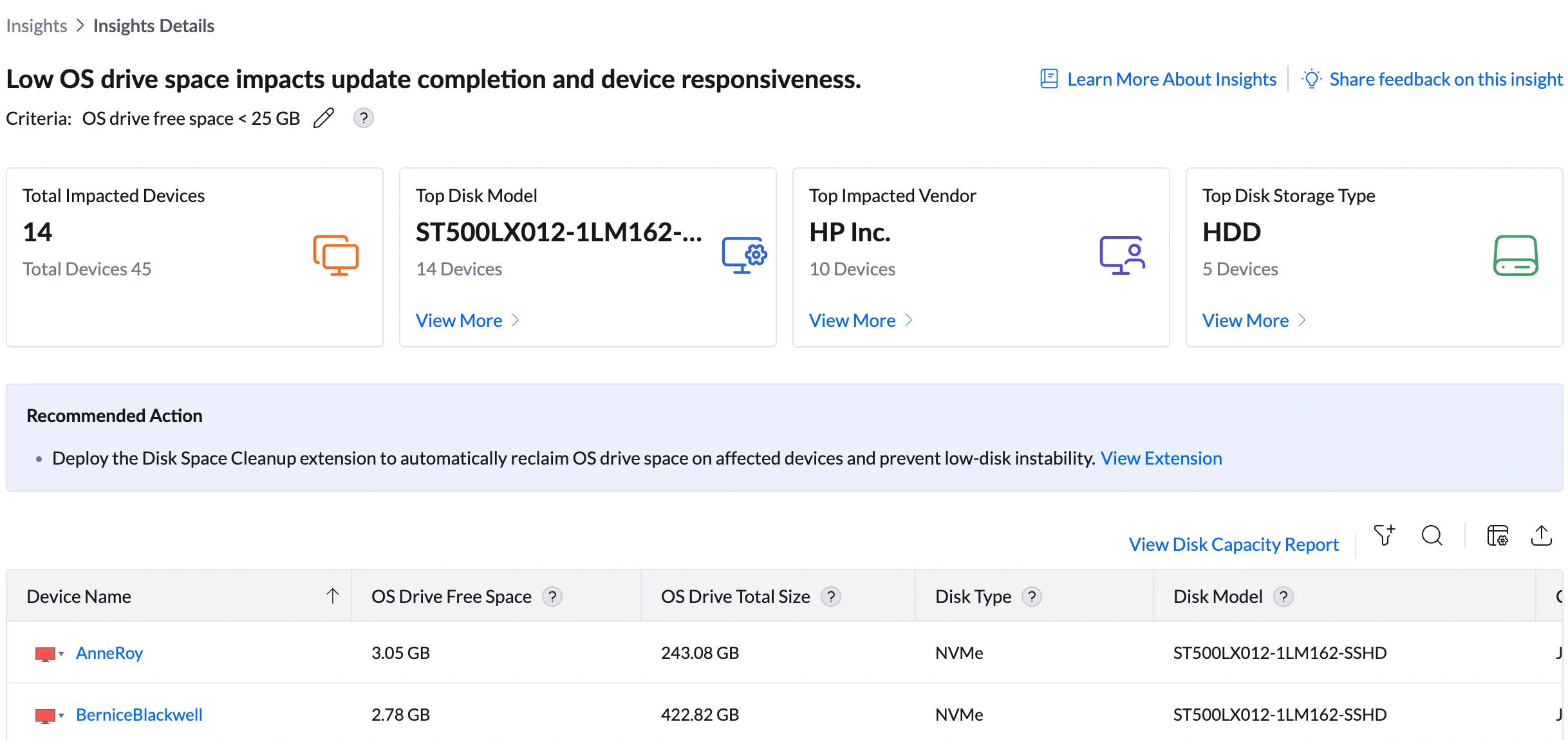1568x740 pixels.
Task: Export the table with the upload icon
Action: point(1542,535)
